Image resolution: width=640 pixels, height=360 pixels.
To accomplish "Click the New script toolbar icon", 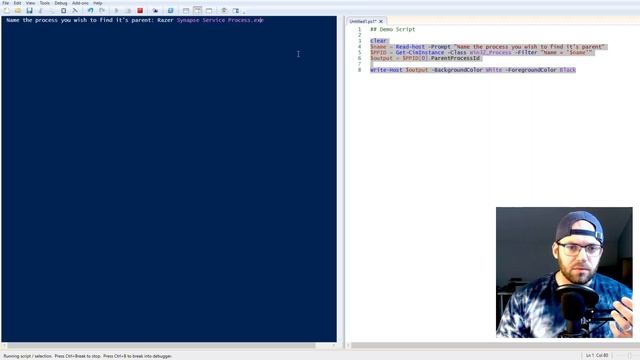I will [x=6, y=11].
